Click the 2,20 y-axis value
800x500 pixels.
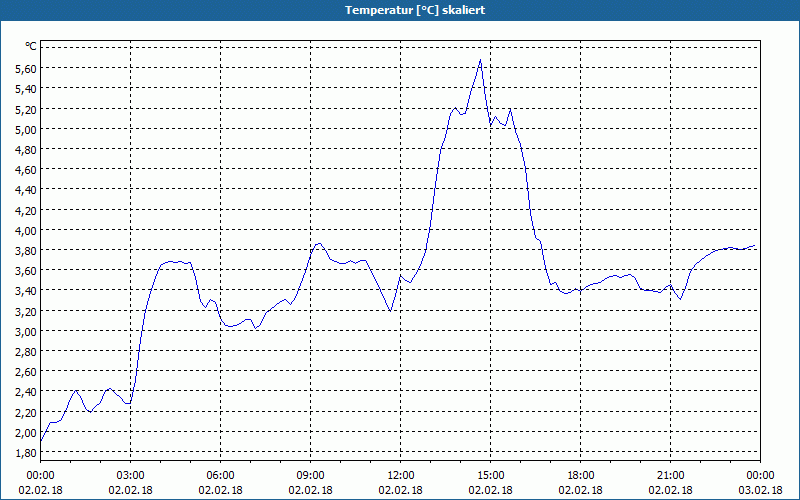(27, 412)
